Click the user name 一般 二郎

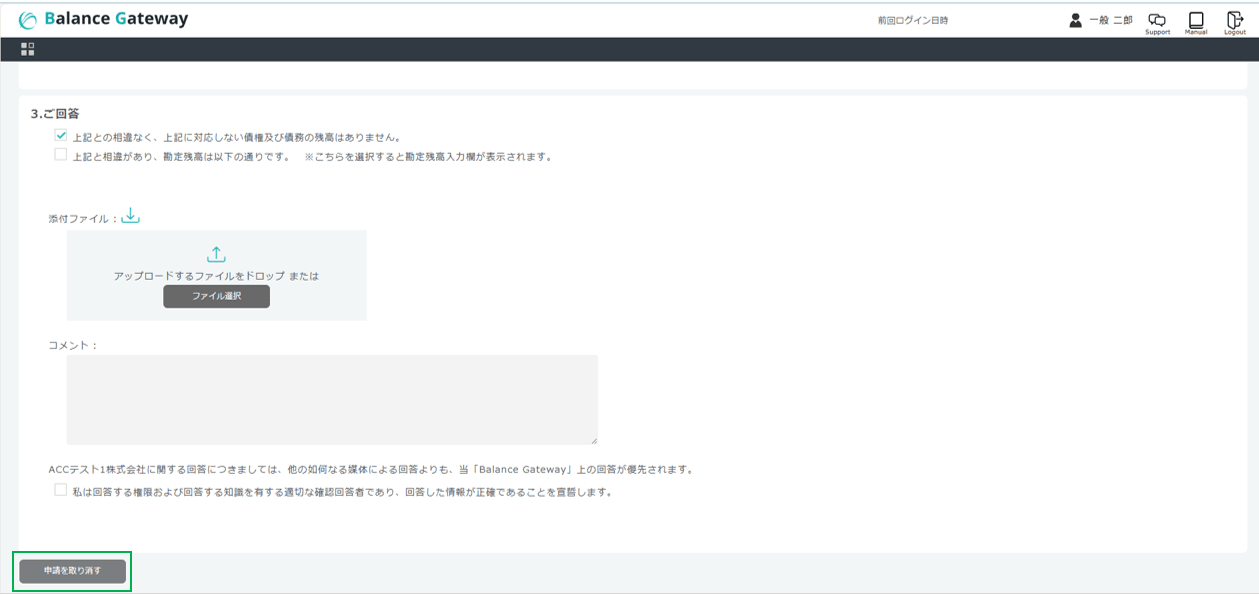pos(1111,20)
